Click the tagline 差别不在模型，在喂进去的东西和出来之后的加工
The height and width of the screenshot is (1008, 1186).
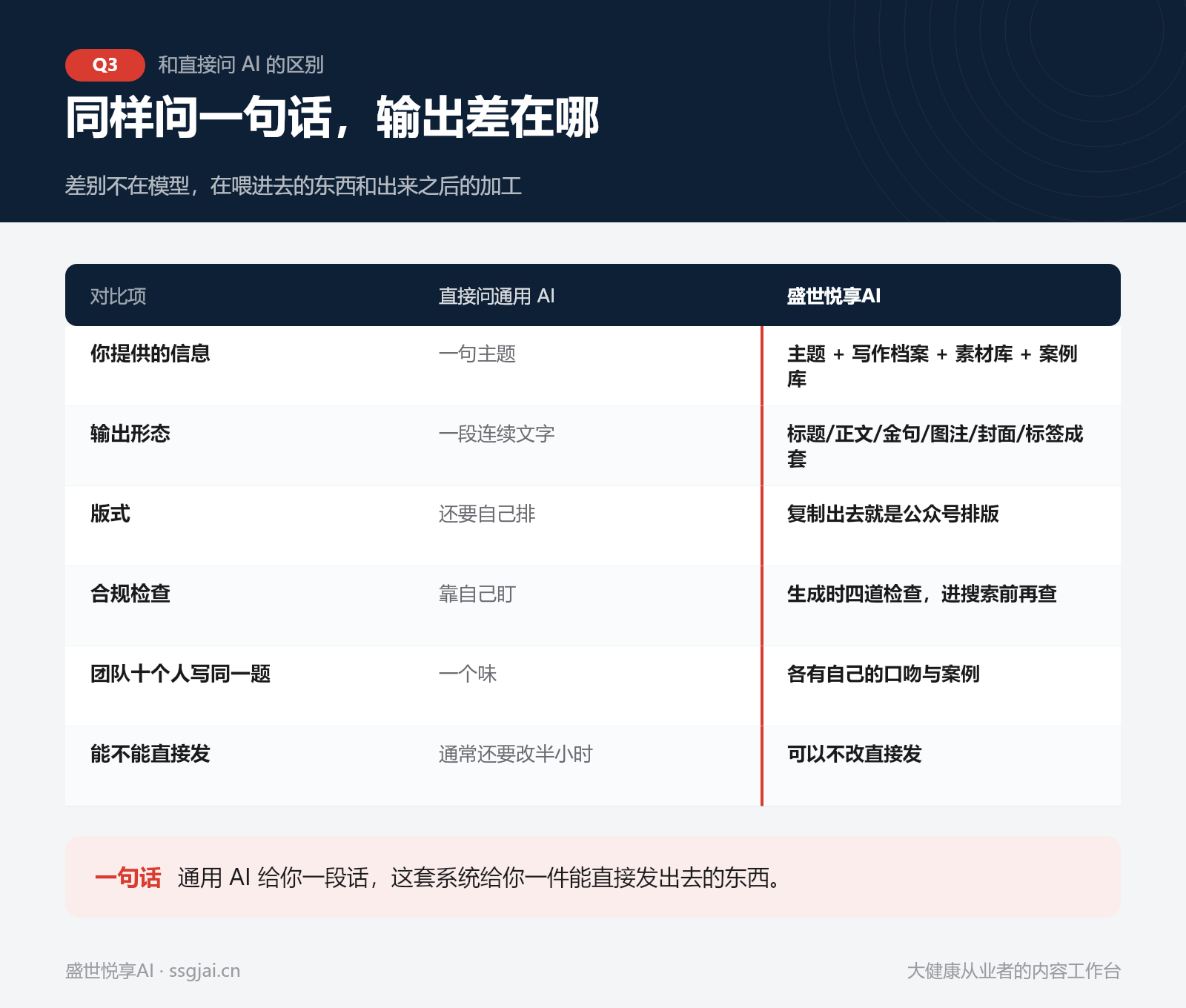click(x=294, y=185)
